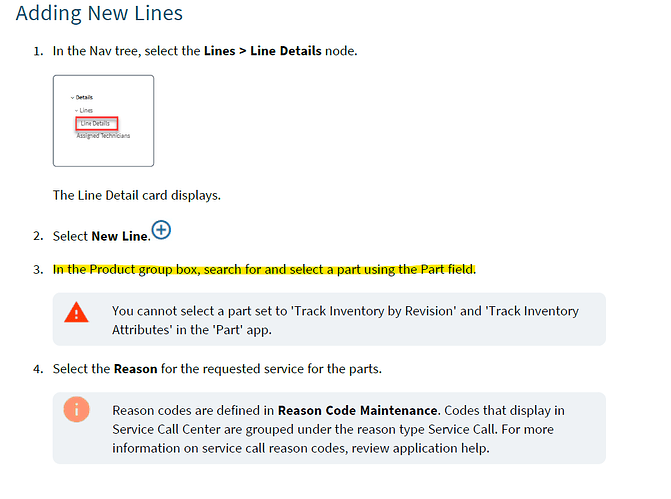This screenshot has width=671, height=499.
Task: Select the Assigned Technicians tree node
Action: coord(103,135)
